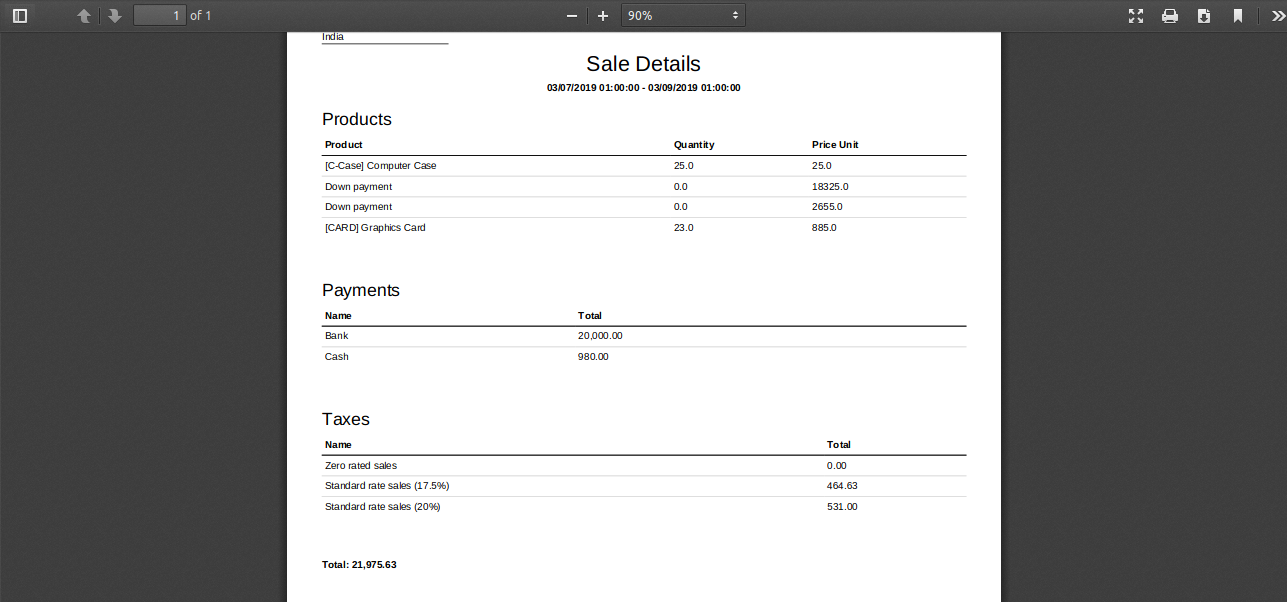Click the page number input field
Image resolution: width=1287 pixels, height=602 pixels.
coord(160,16)
